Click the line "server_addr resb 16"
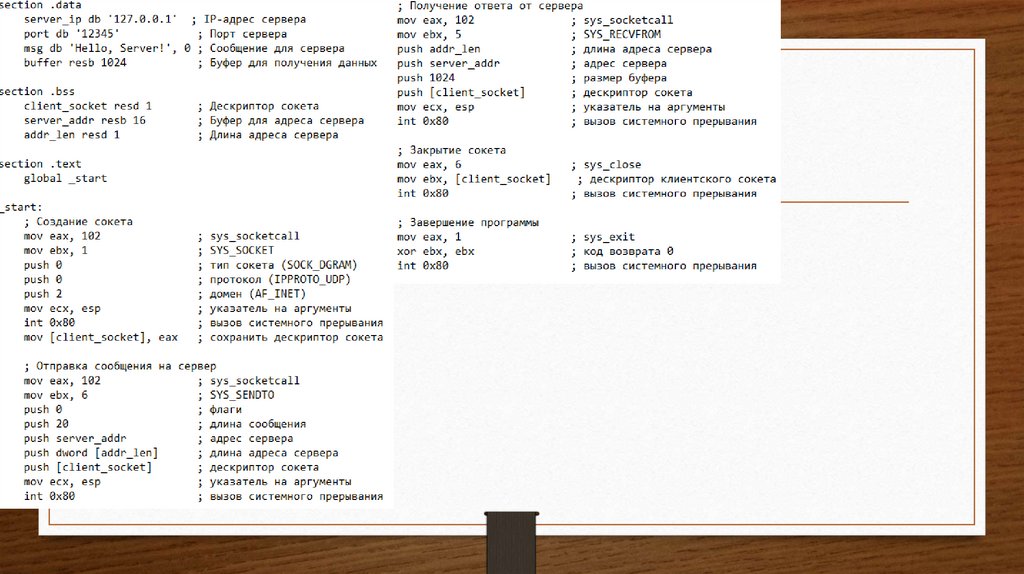1024x574 pixels. click(85, 120)
